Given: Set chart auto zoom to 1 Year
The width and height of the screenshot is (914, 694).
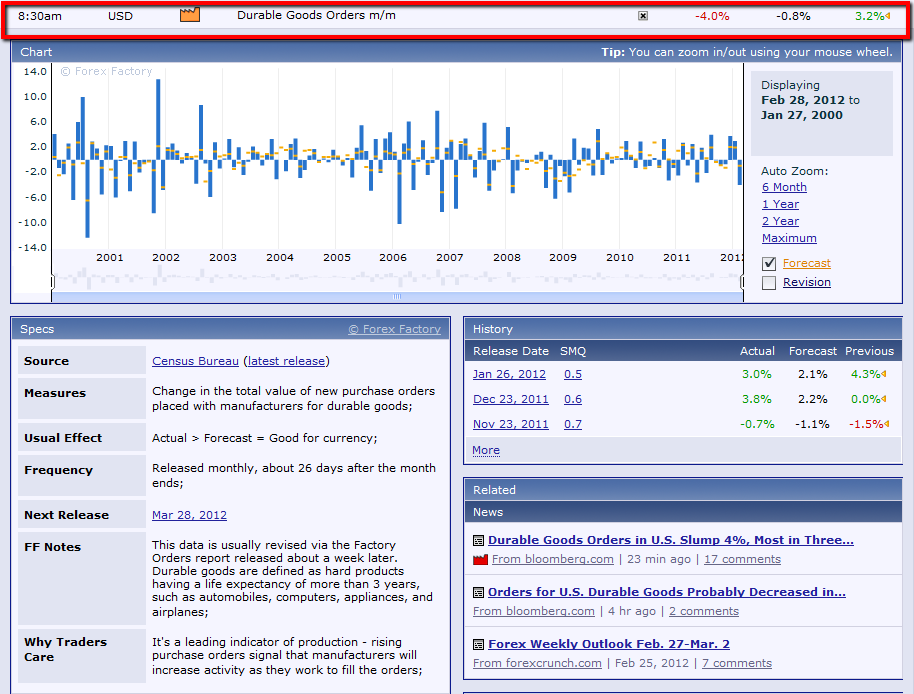Looking at the screenshot, I should point(780,204).
